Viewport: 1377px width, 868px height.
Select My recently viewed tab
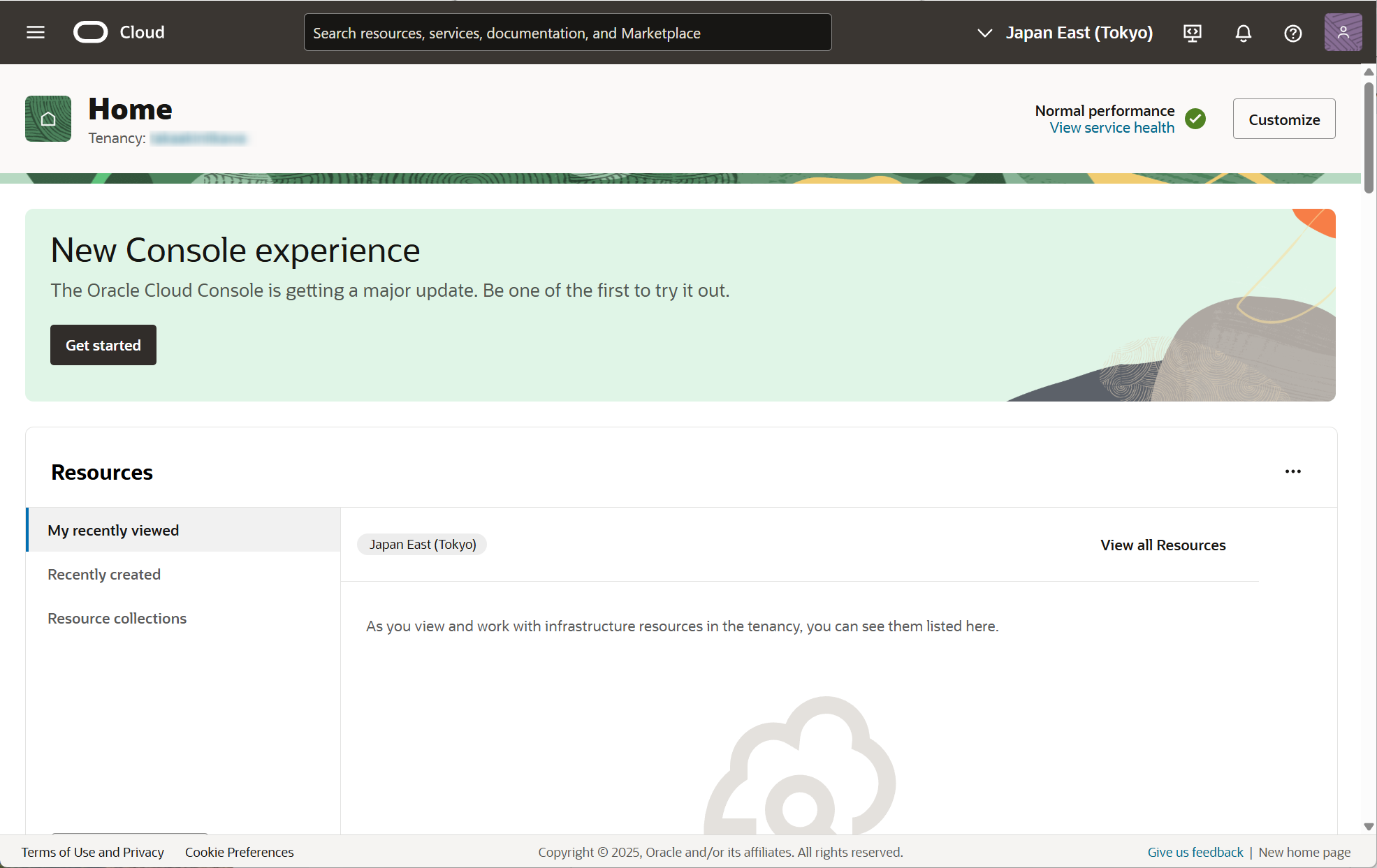184,530
